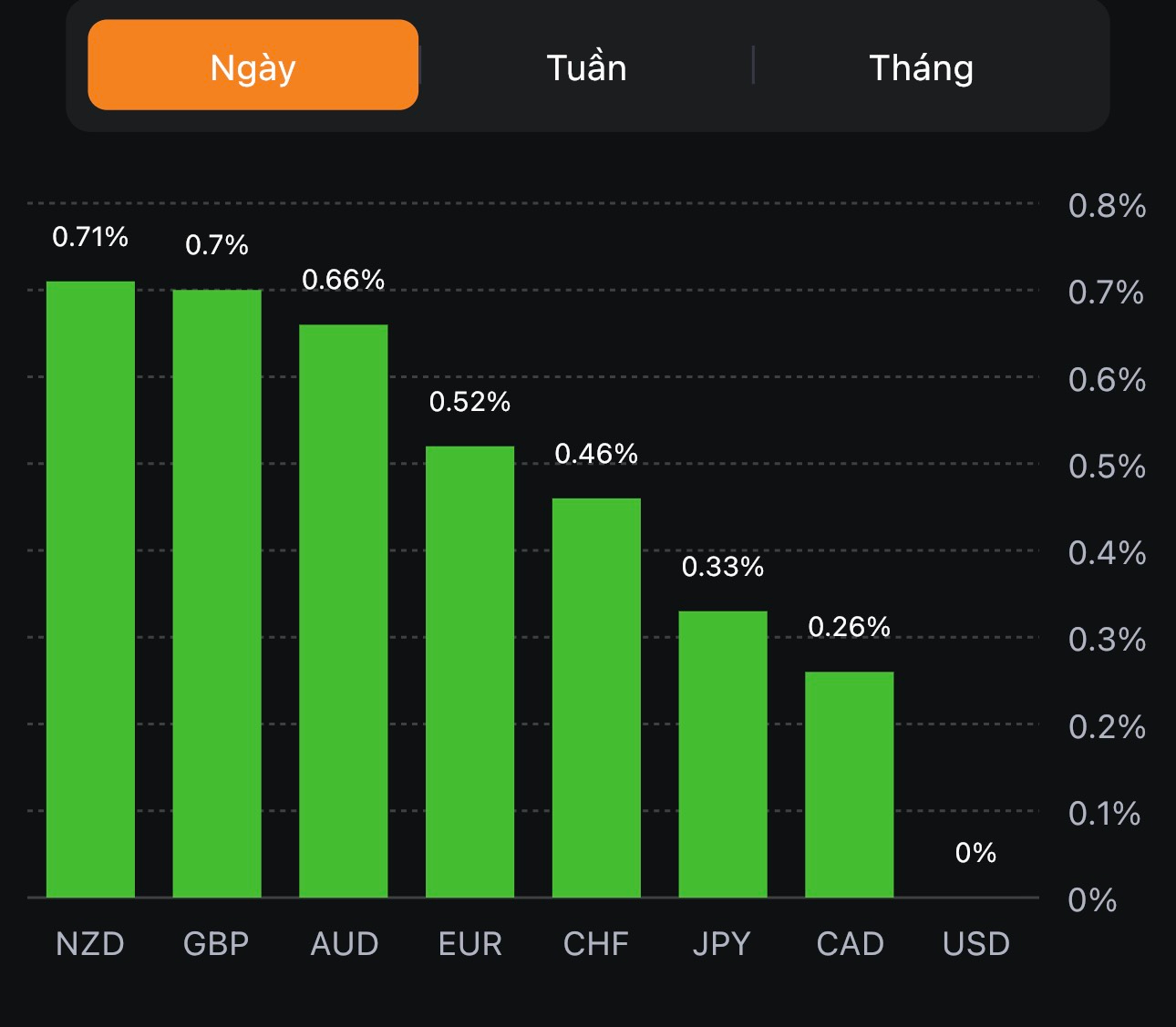
Task: Click the 0.4% axis label
Action: tap(1107, 553)
